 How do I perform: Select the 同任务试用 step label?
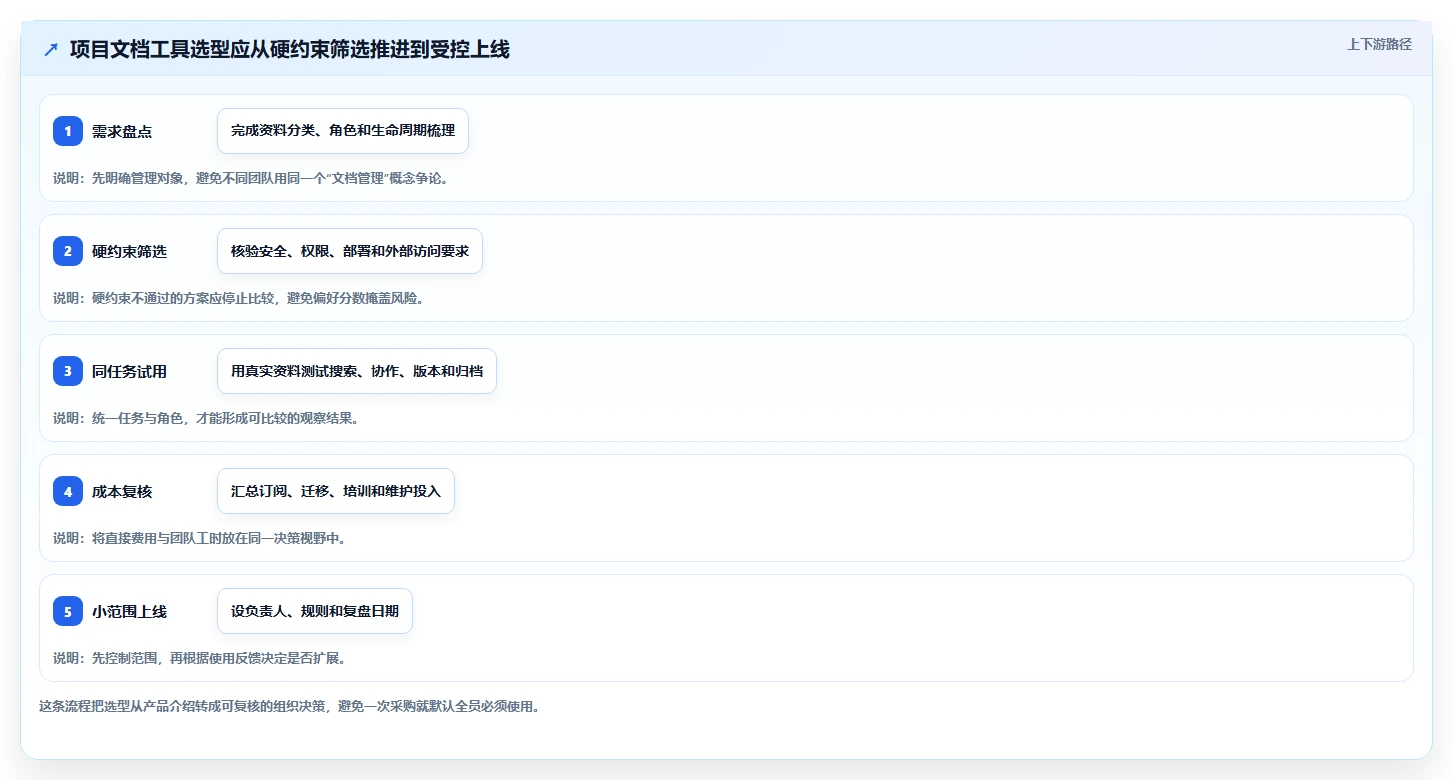pyautogui.click(x=129, y=371)
